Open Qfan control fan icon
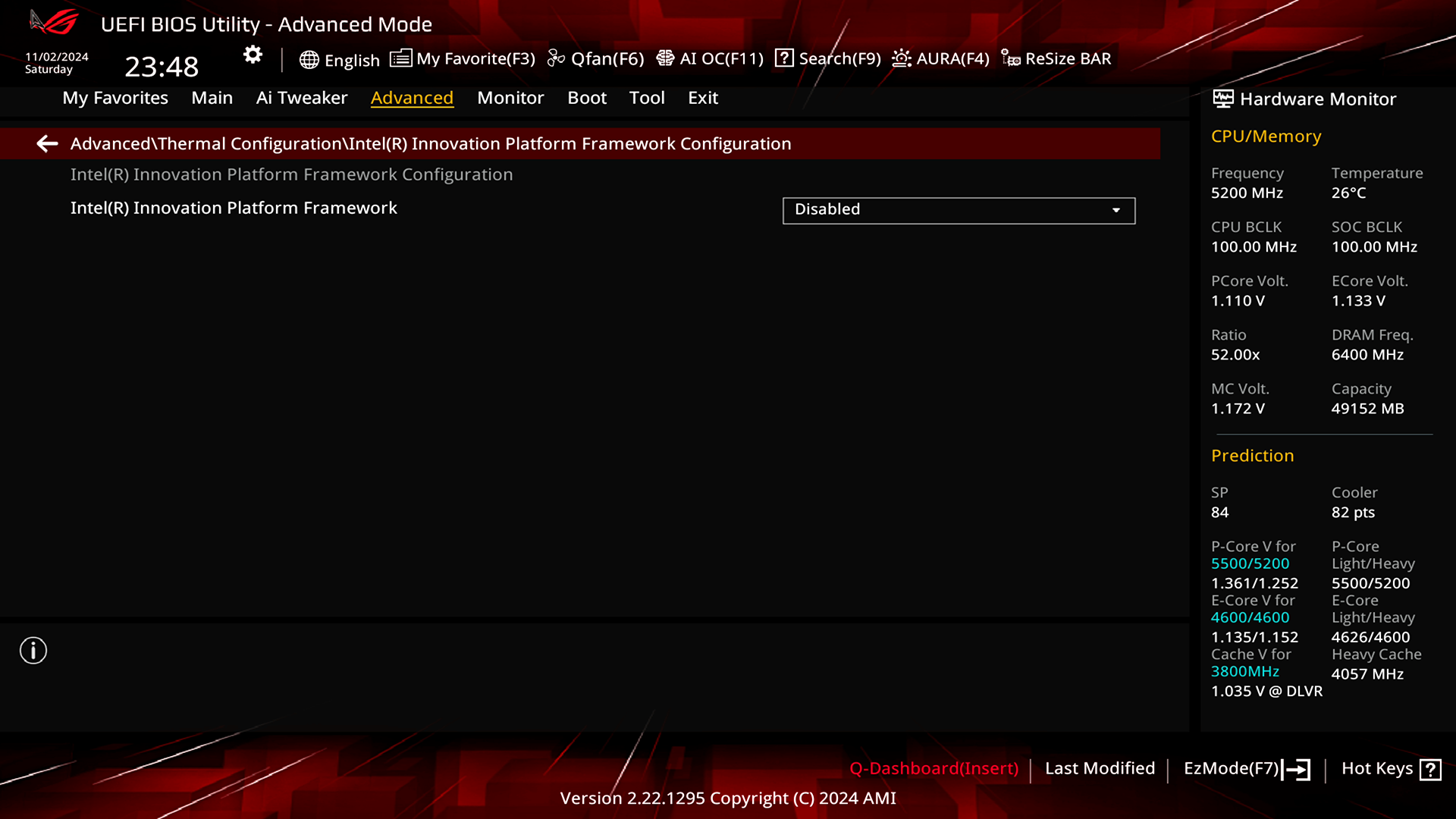 [x=556, y=58]
